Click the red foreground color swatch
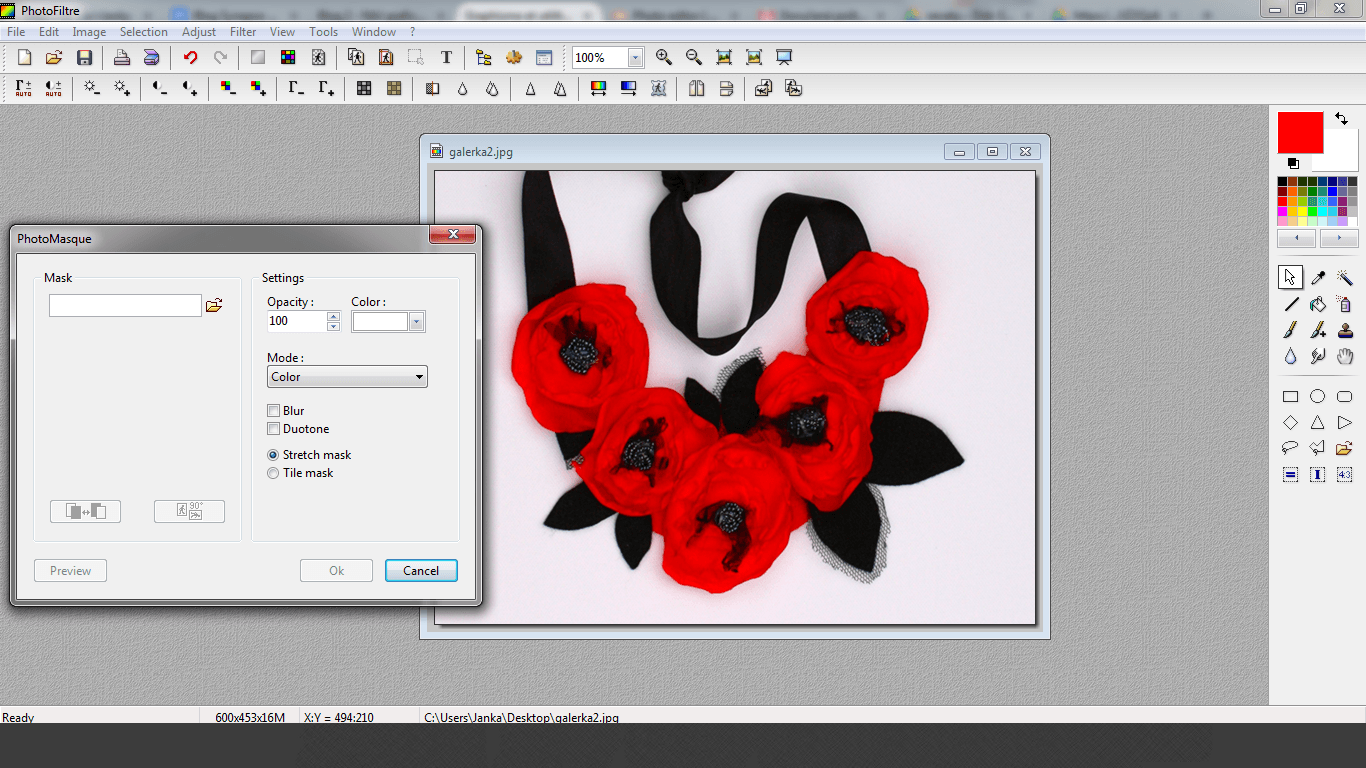This screenshot has height=768, width=1366. pyautogui.click(x=1299, y=132)
